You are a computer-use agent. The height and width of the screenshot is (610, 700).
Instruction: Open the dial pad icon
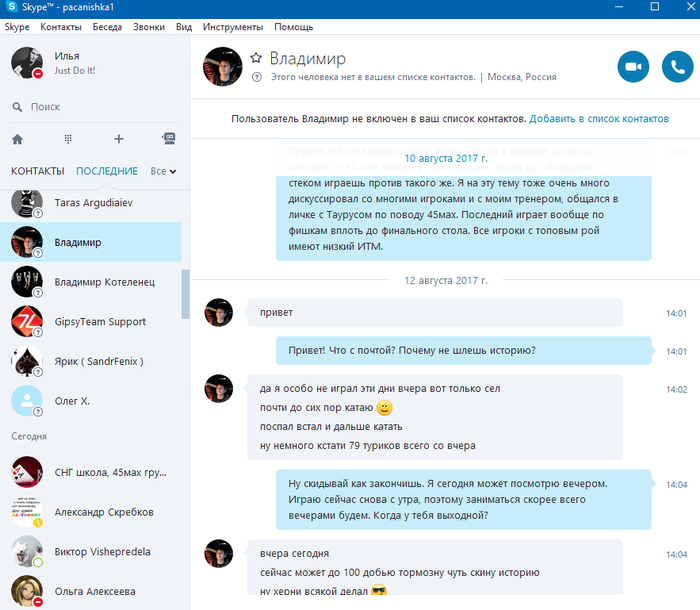[x=68, y=139]
